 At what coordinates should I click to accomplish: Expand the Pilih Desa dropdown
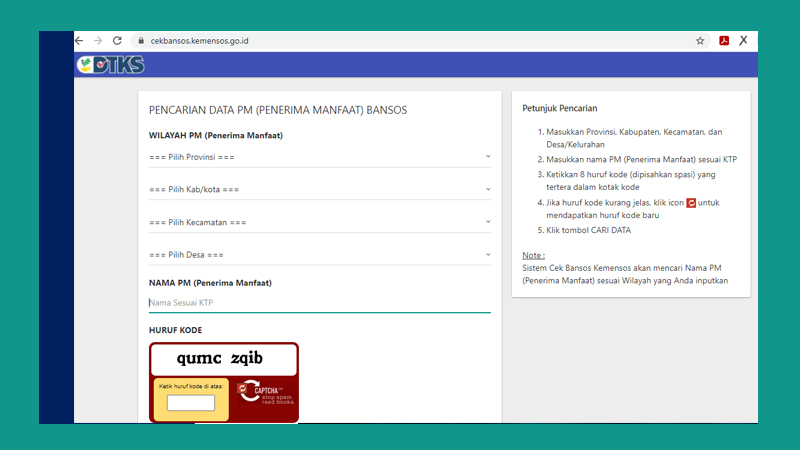320,255
